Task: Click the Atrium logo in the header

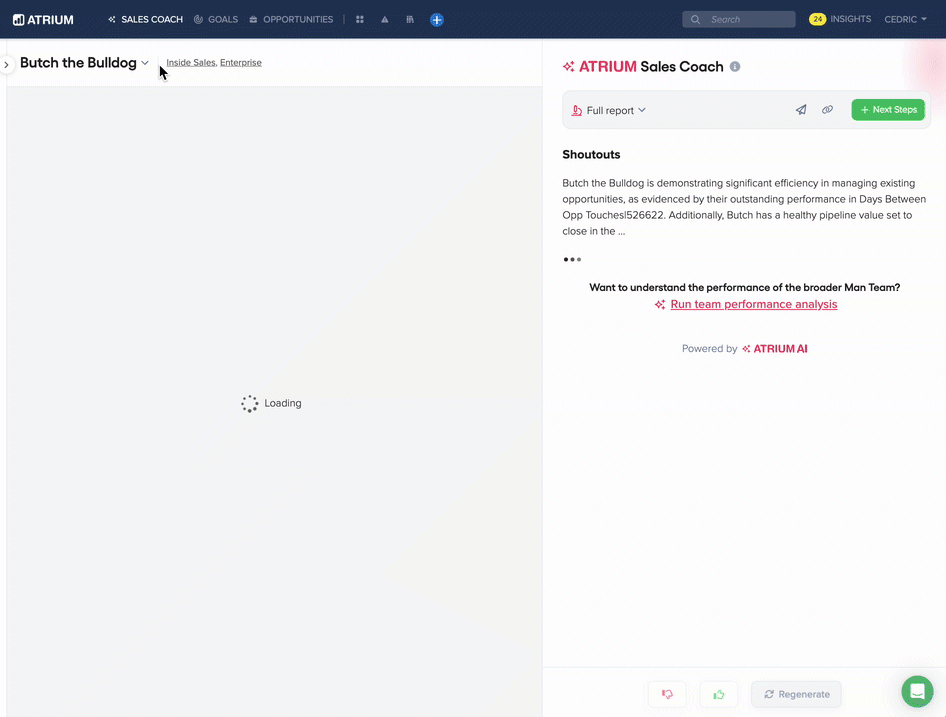Action: click(x=43, y=20)
